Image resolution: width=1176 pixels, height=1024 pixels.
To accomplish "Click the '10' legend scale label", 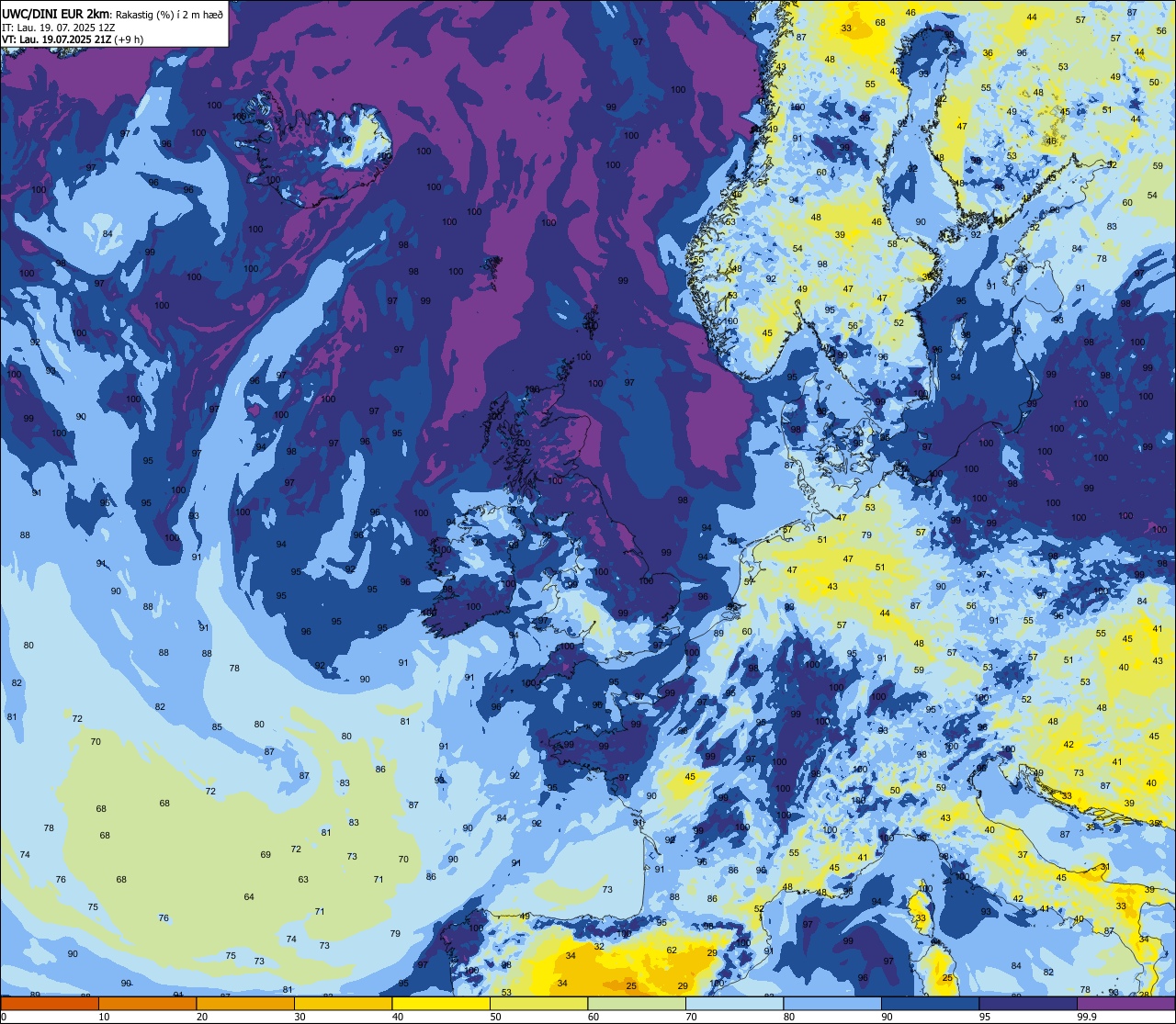I will pyautogui.click(x=104, y=1017).
